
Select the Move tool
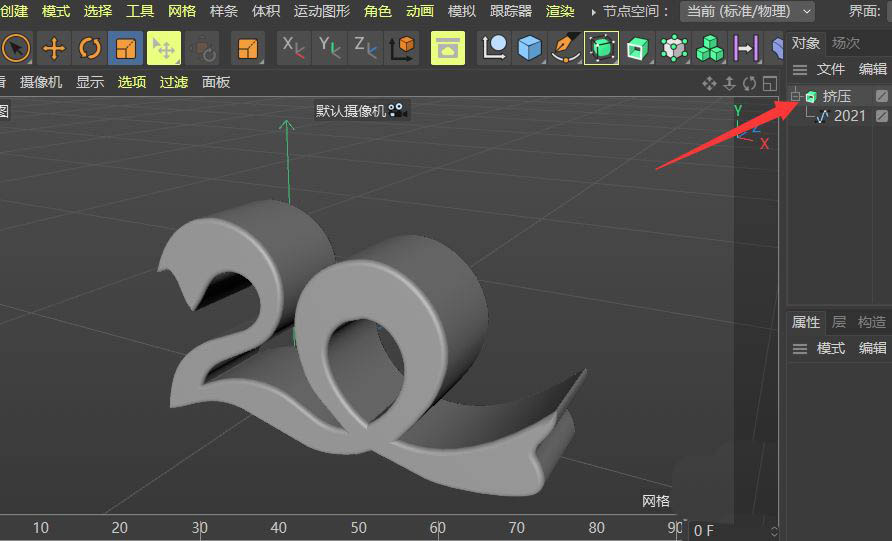pos(53,48)
